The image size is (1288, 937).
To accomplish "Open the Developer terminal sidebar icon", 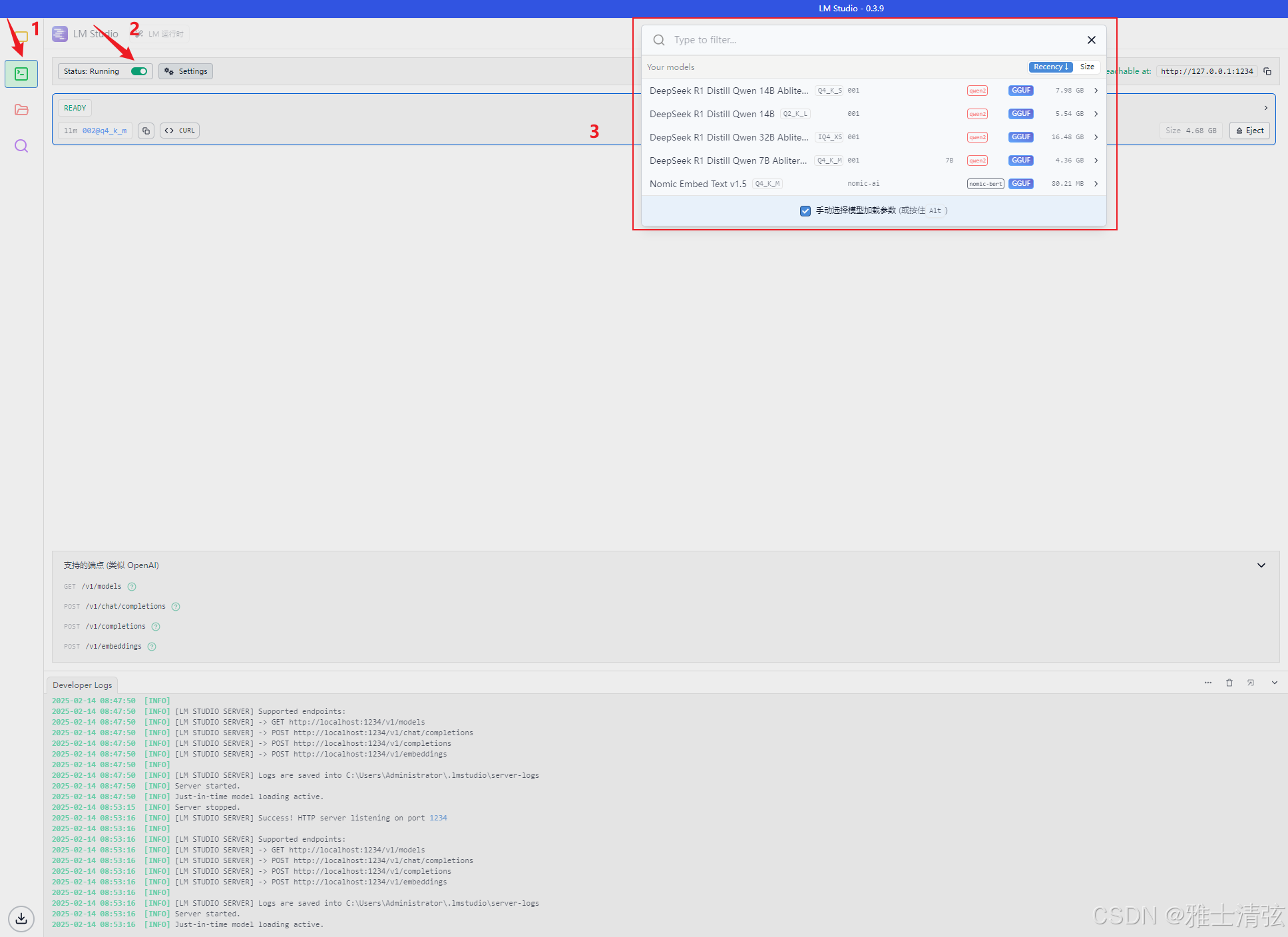I will [x=21, y=74].
